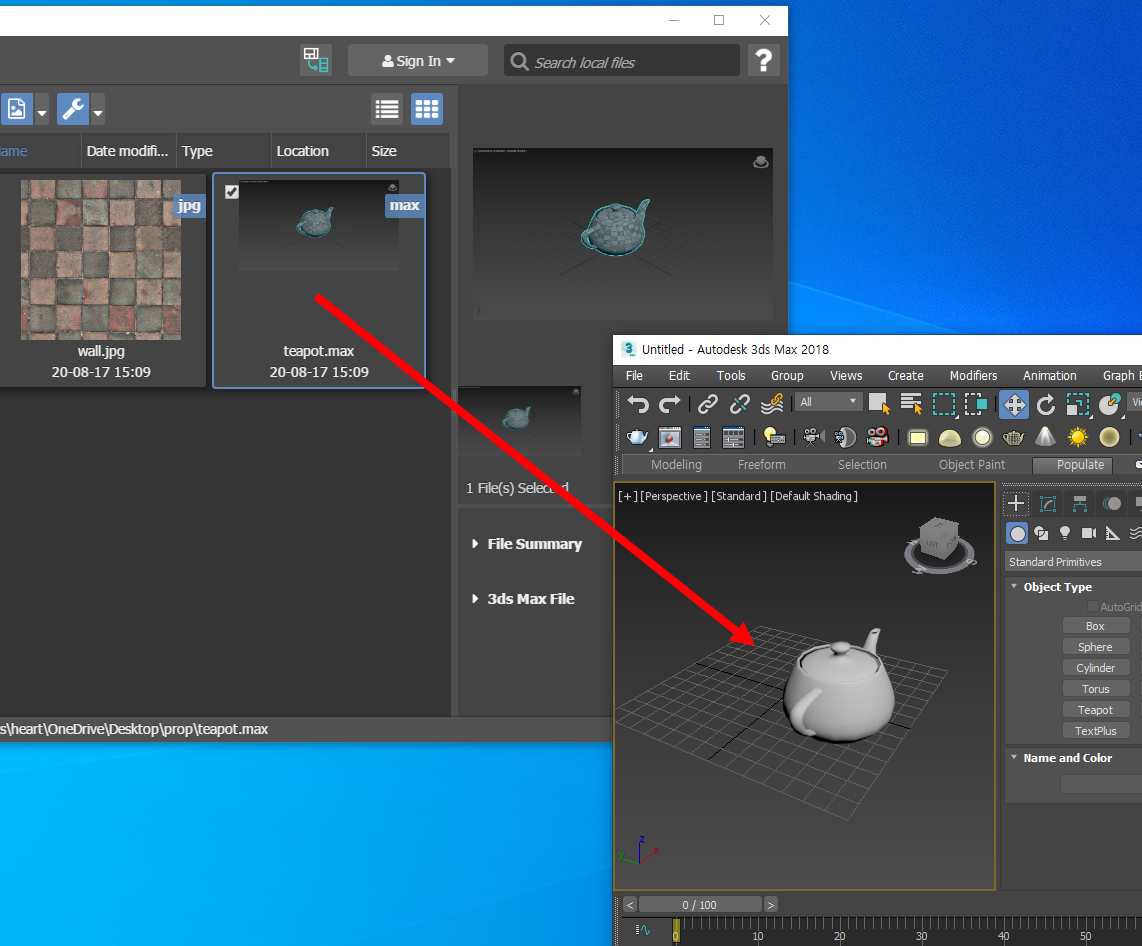
Task: Activate the Select Object cursor tool
Action: click(879, 404)
